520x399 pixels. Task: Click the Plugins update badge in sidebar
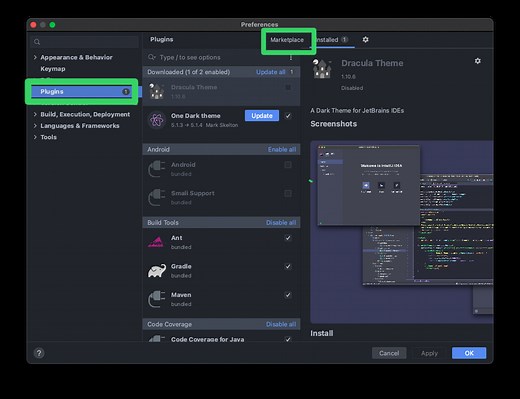tap(126, 91)
